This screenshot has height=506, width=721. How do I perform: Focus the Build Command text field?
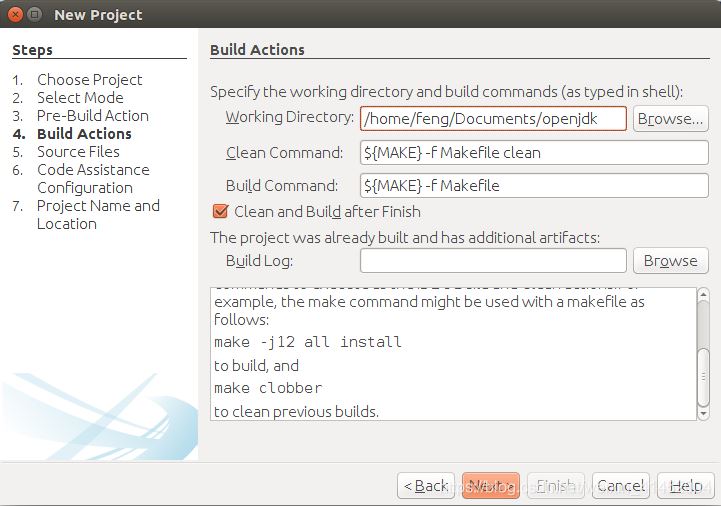[534, 186]
